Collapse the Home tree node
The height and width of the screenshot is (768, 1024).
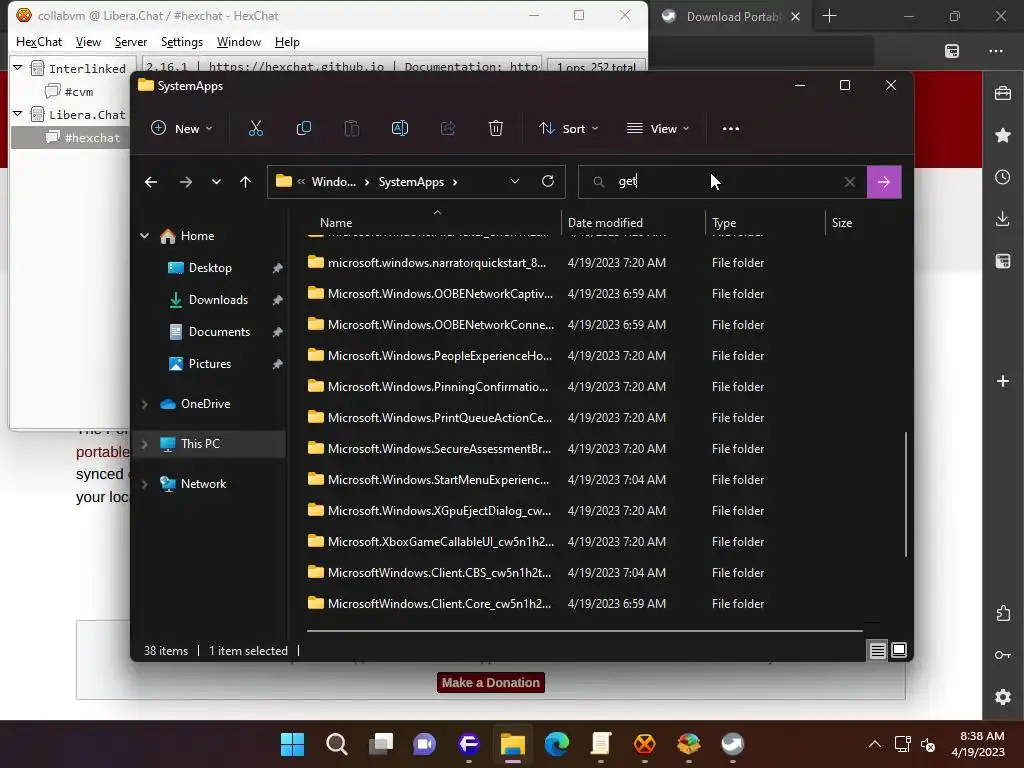point(144,236)
